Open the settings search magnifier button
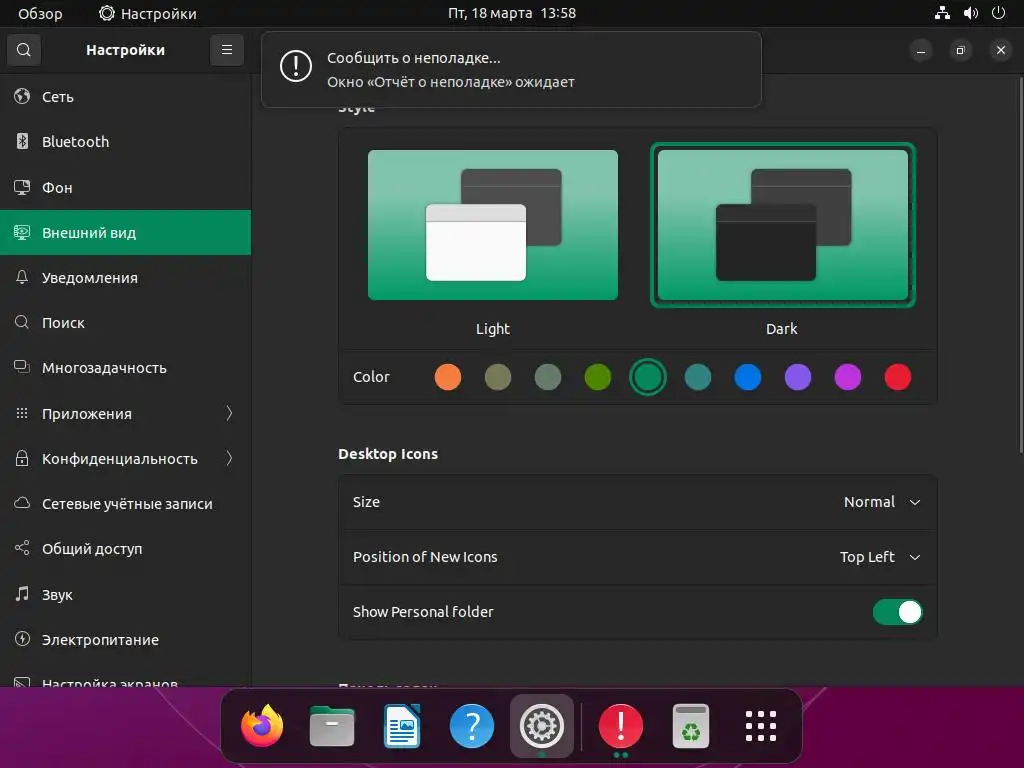Viewport: 1024px width, 768px height. pos(24,50)
